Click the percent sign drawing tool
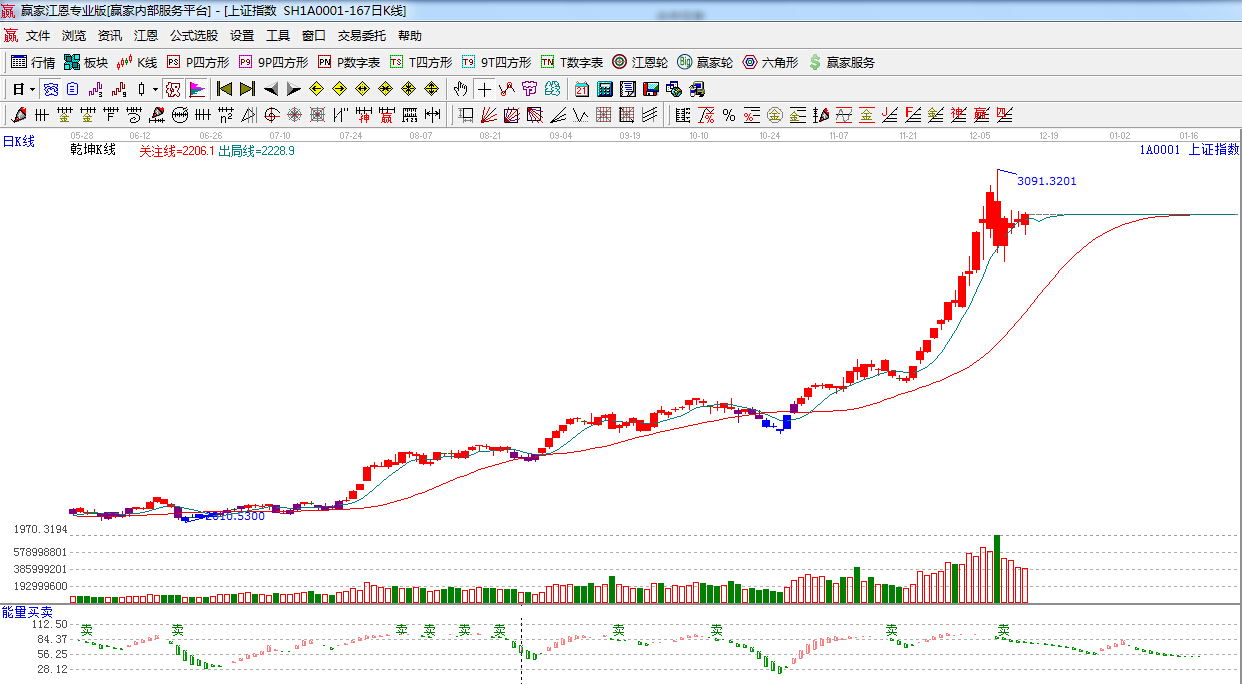 click(x=729, y=115)
